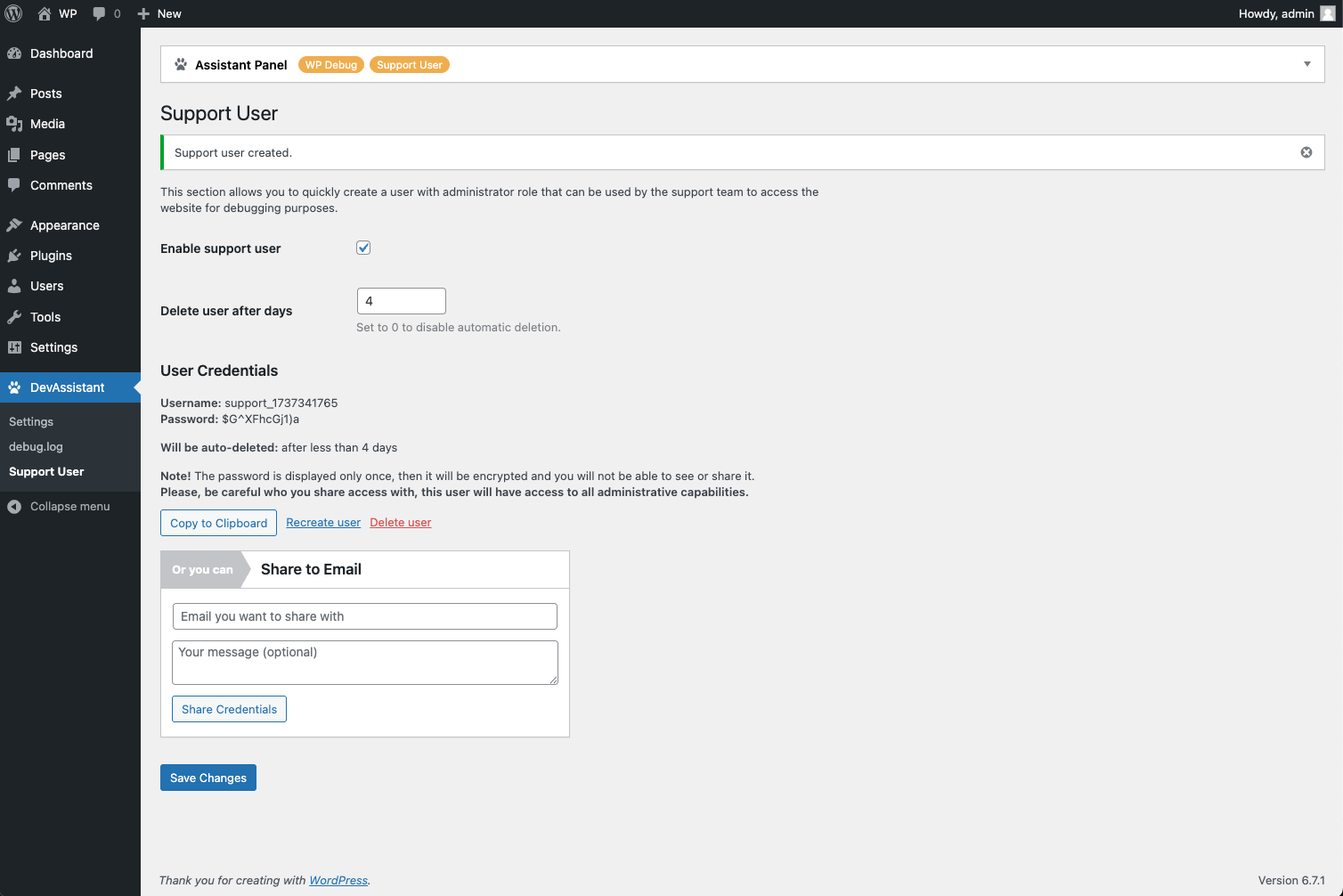
Task: Open the WordPress footer link
Action: [338, 880]
